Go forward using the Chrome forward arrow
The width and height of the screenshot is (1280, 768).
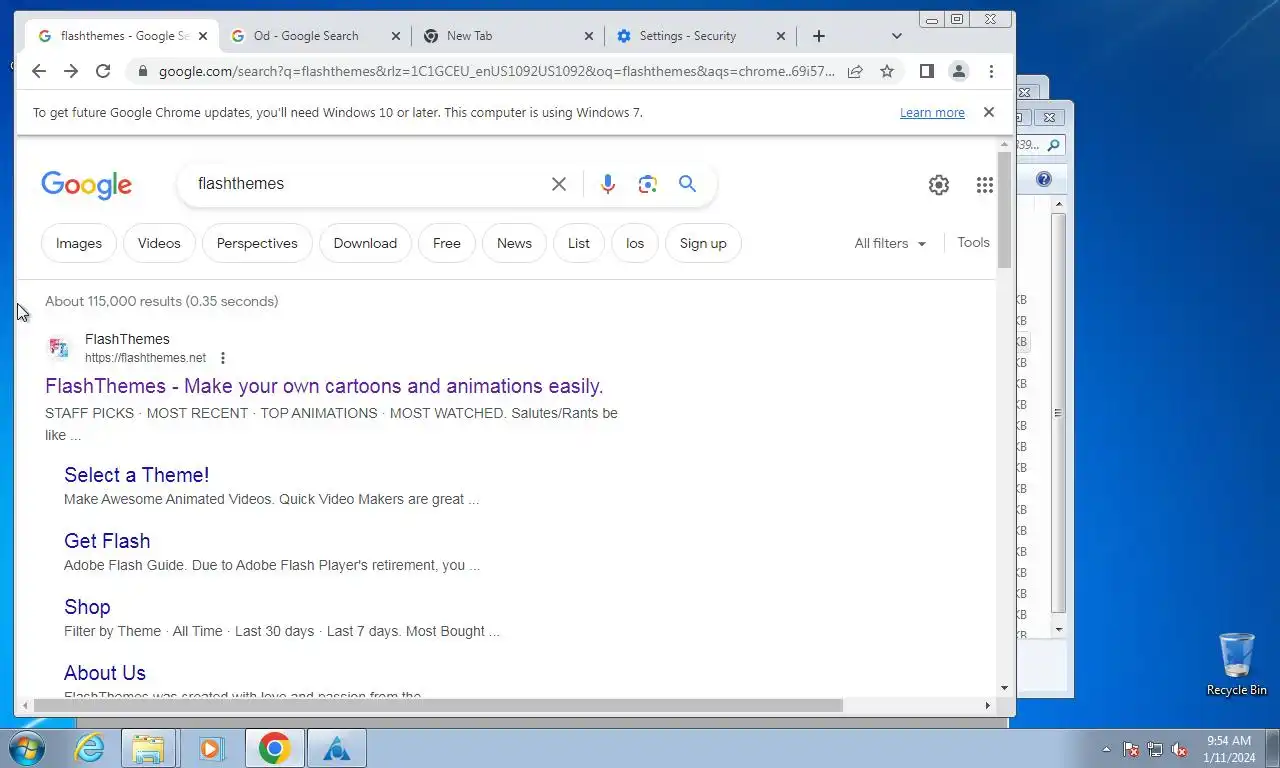pyautogui.click(x=71, y=71)
